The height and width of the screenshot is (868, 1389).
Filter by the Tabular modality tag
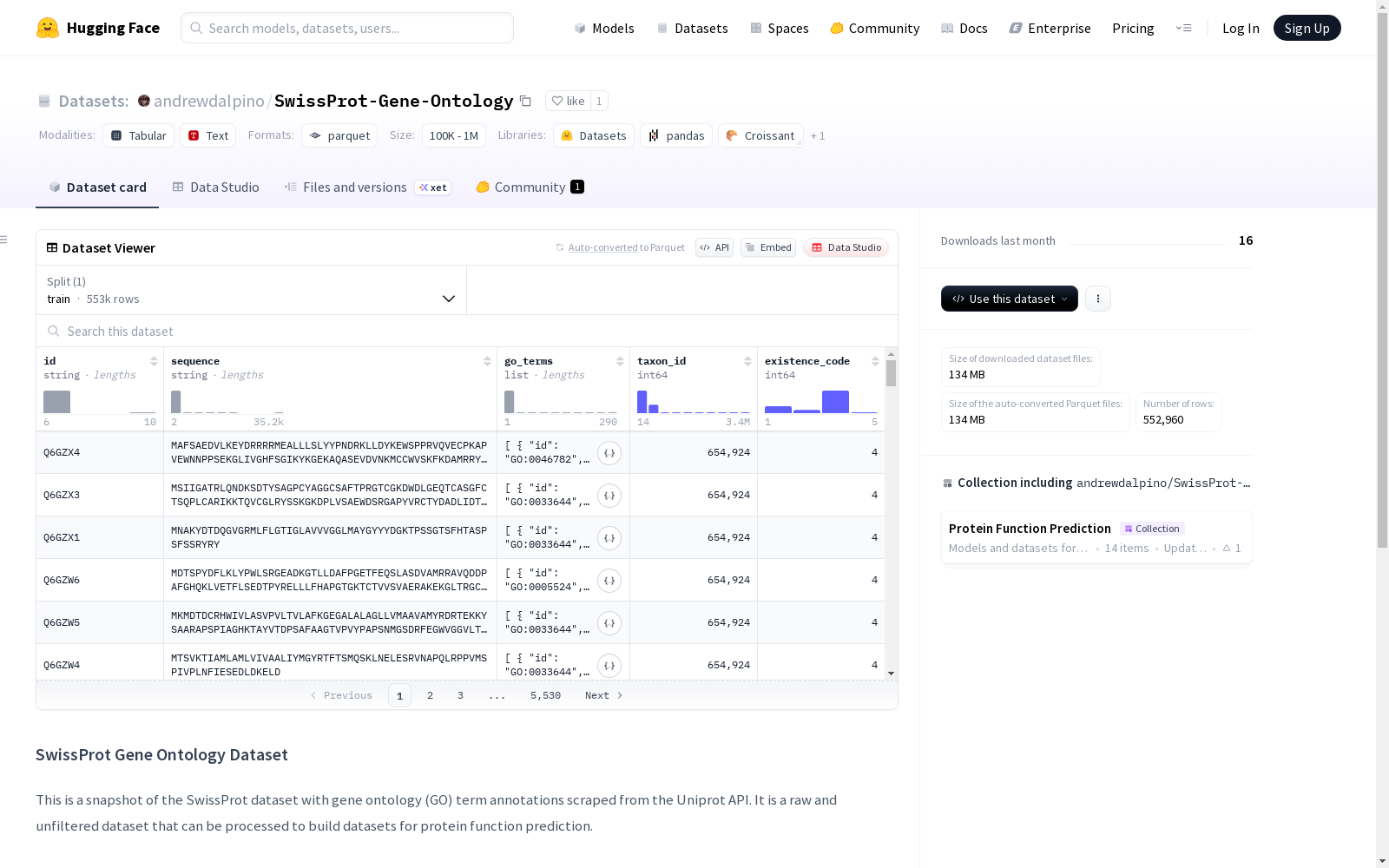pyautogui.click(x=139, y=135)
